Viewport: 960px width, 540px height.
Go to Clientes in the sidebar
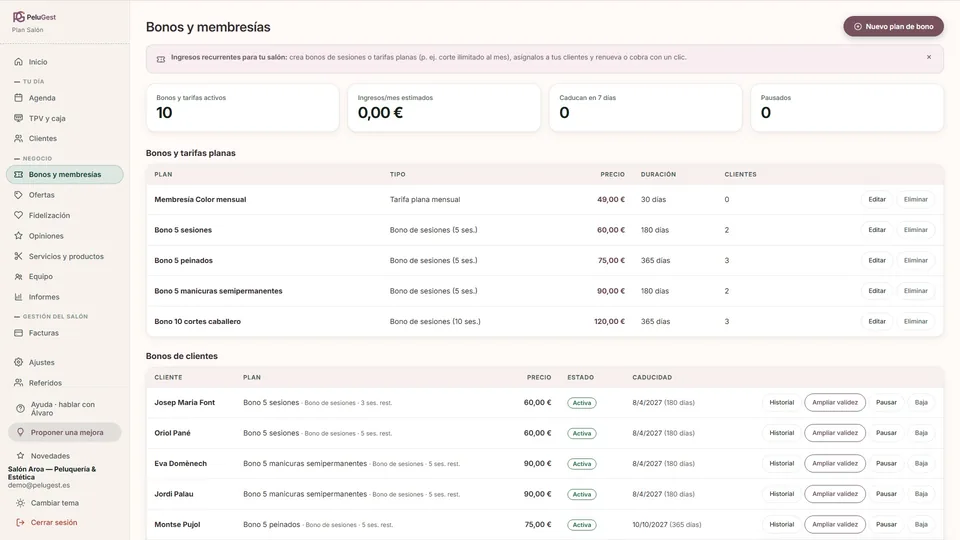click(65, 138)
